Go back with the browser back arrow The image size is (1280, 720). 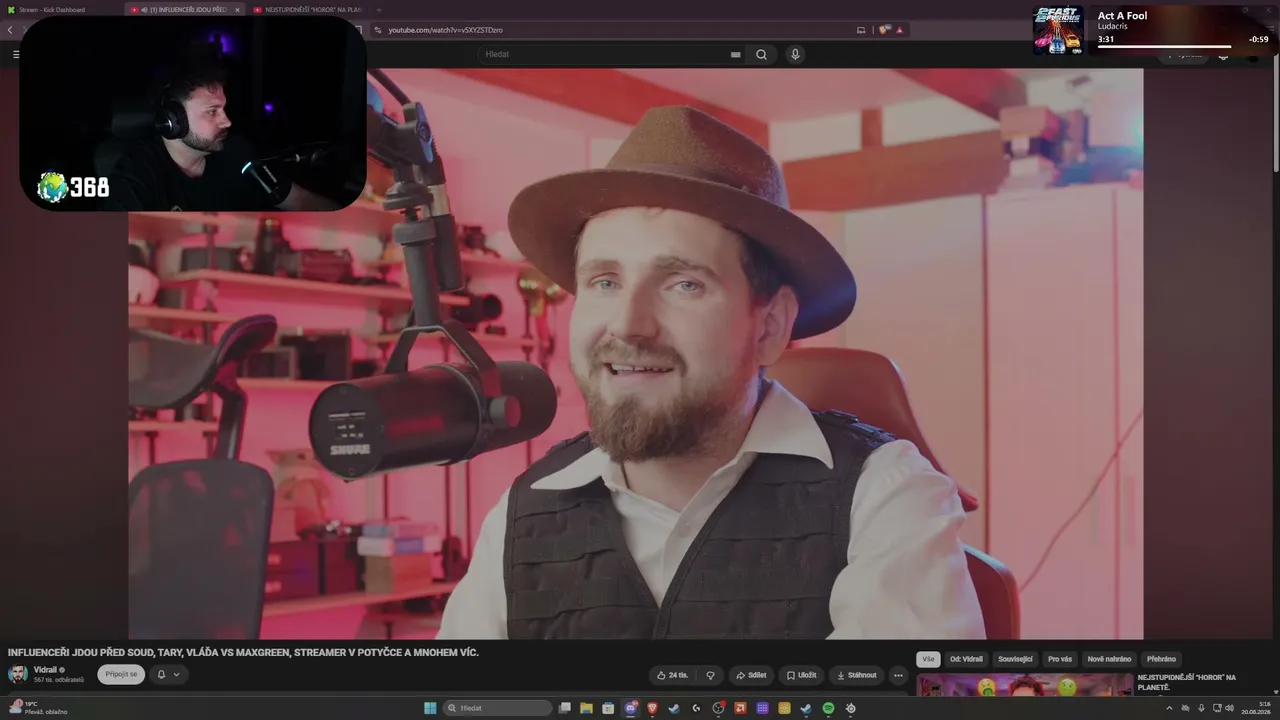[x=10, y=30]
